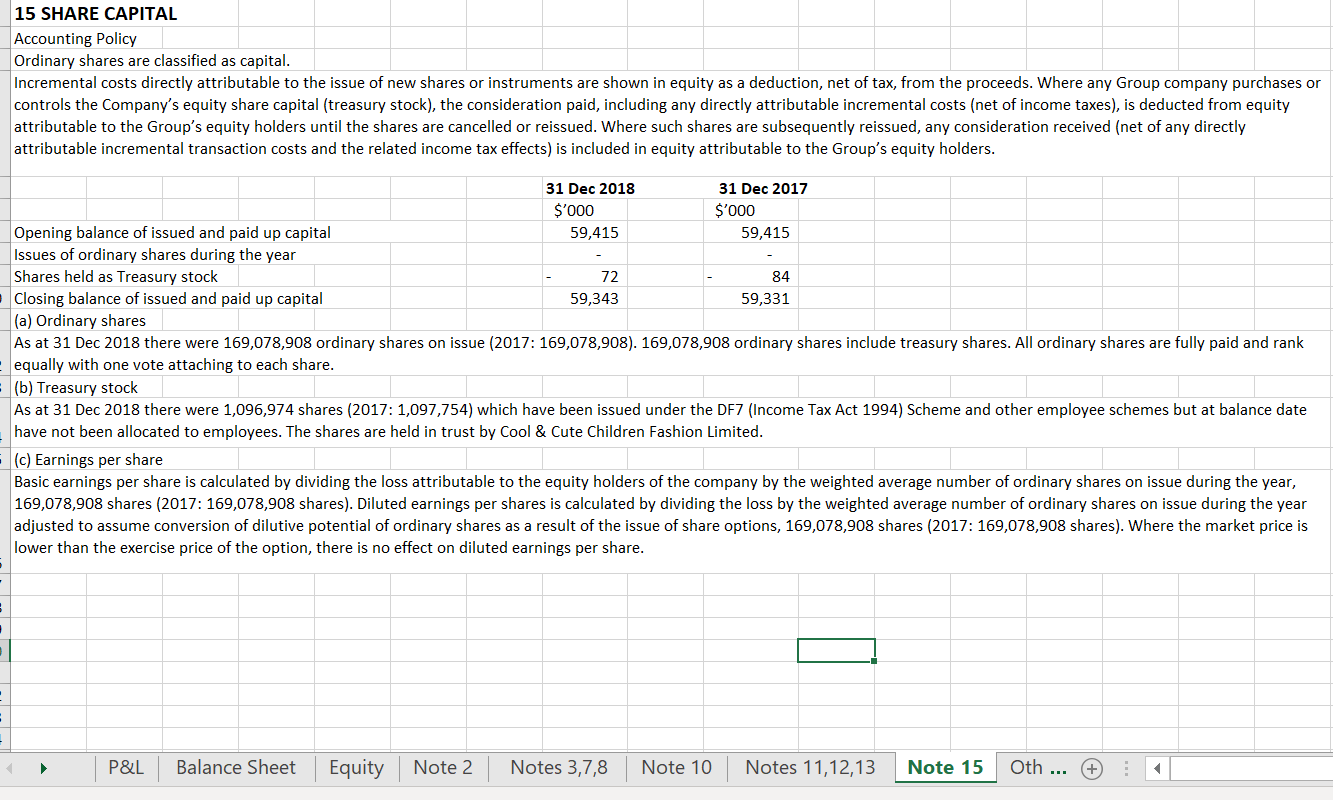The width and height of the screenshot is (1333, 800).
Task: Select paragraph beginning 'Basic earnings per share is calculated'
Action: click(661, 514)
